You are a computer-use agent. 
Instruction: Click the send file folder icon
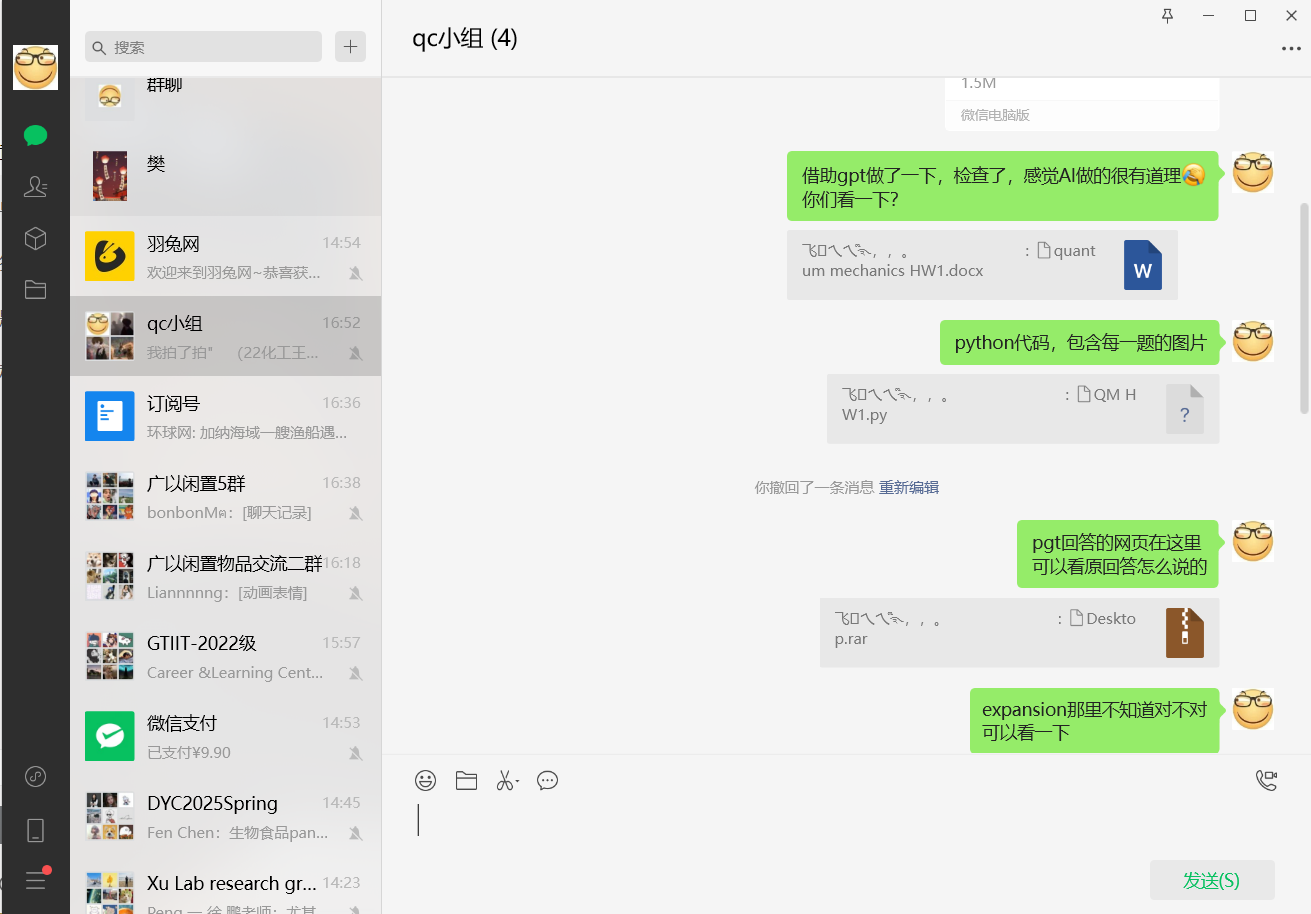click(x=466, y=781)
